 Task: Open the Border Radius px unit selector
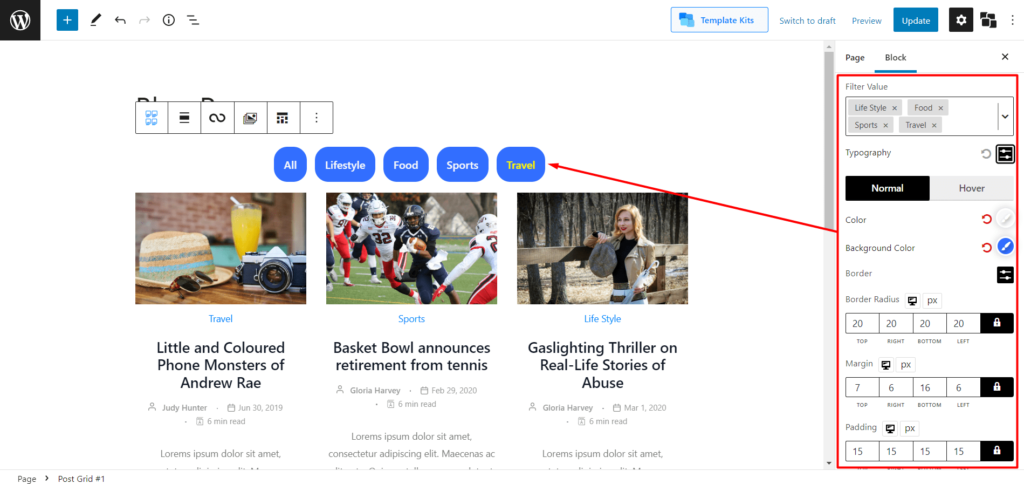pyautogui.click(x=932, y=300)
